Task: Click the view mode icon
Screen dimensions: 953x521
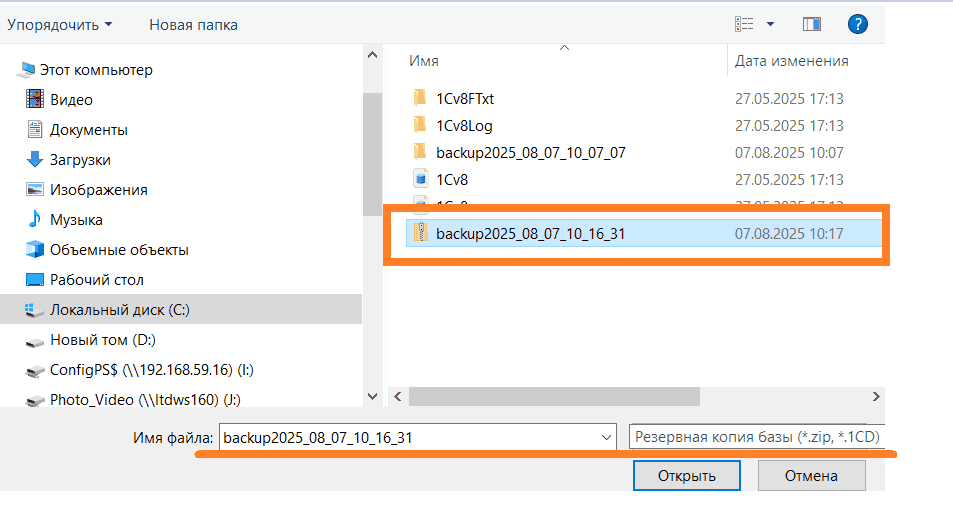Action: pyautogui.click(x=743, y=24)
